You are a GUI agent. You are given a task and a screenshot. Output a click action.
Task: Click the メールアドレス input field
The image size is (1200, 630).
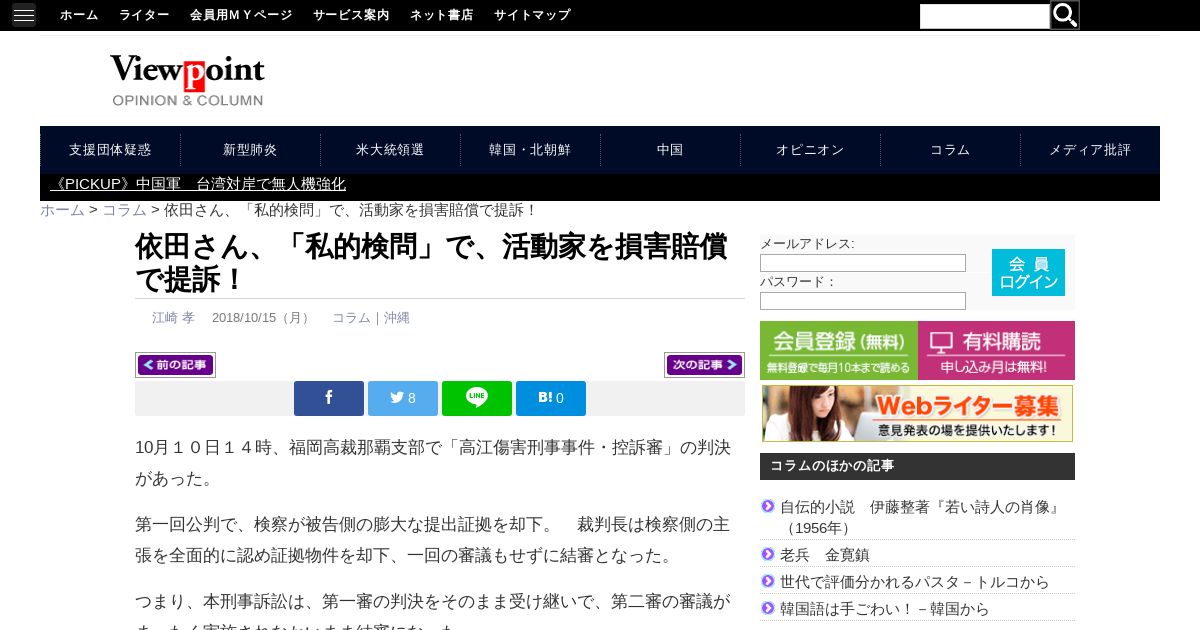point(863,263)
